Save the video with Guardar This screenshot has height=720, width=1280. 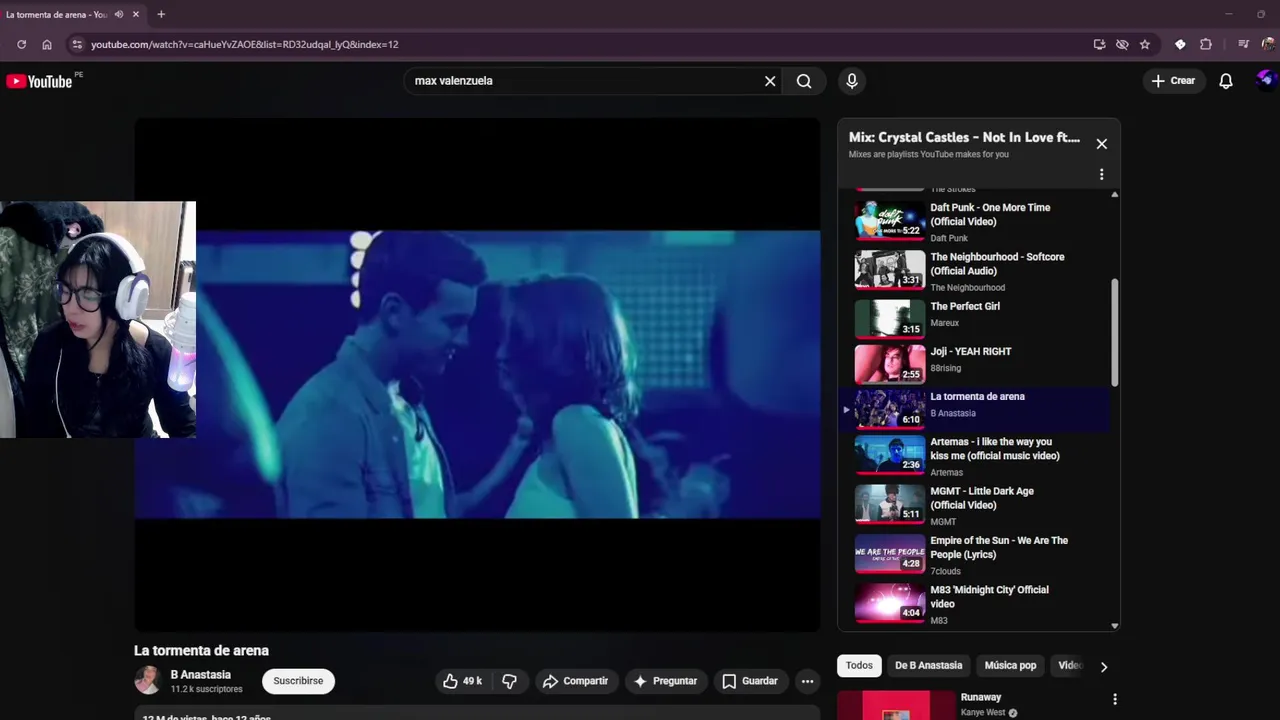point(750,681)
